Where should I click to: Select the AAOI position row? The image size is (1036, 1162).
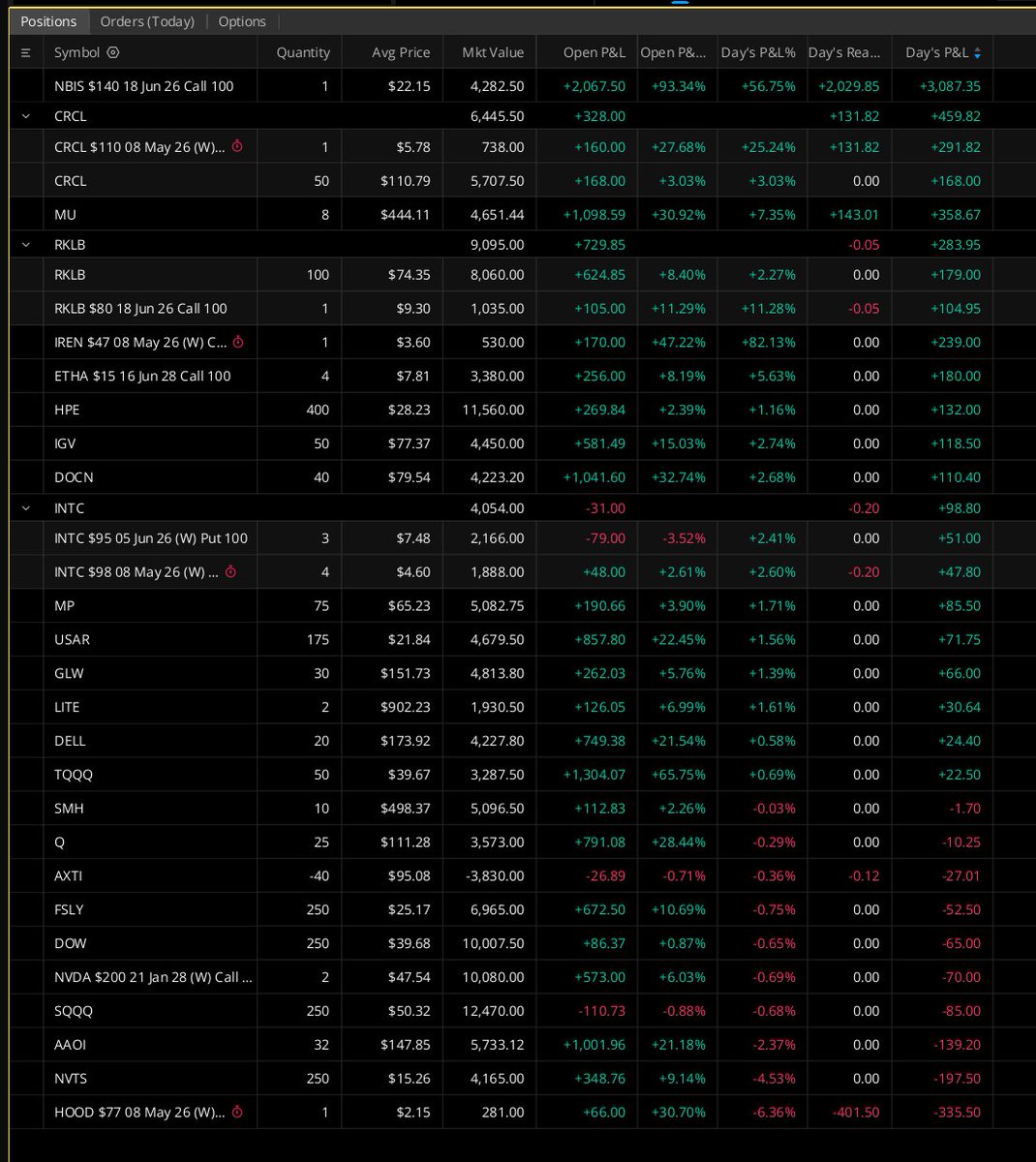pyautogui.click(x=523, y=1045)
